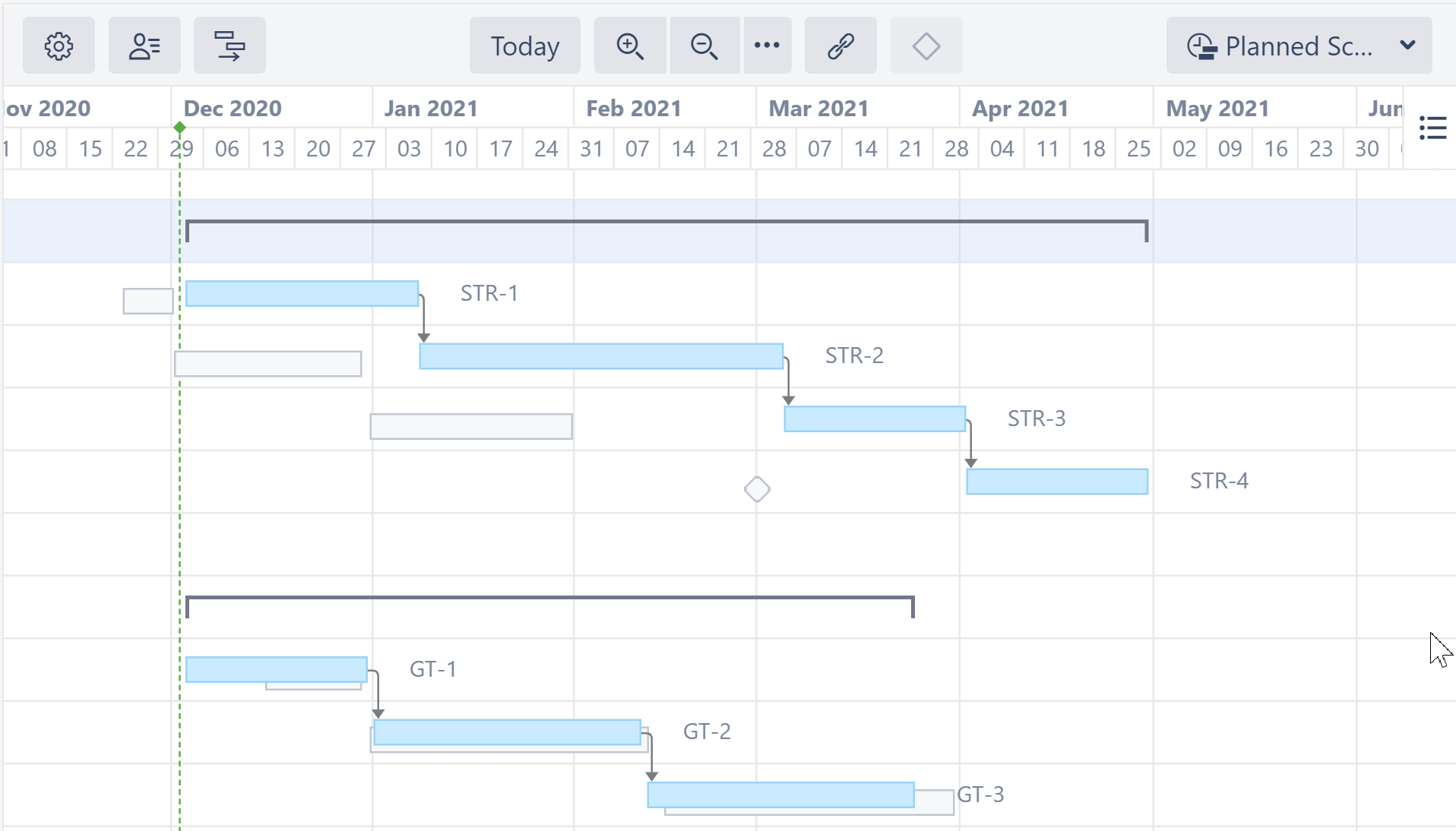Select the STR-1 task bar
1456x831 pixels.
(x=302, y=294)
